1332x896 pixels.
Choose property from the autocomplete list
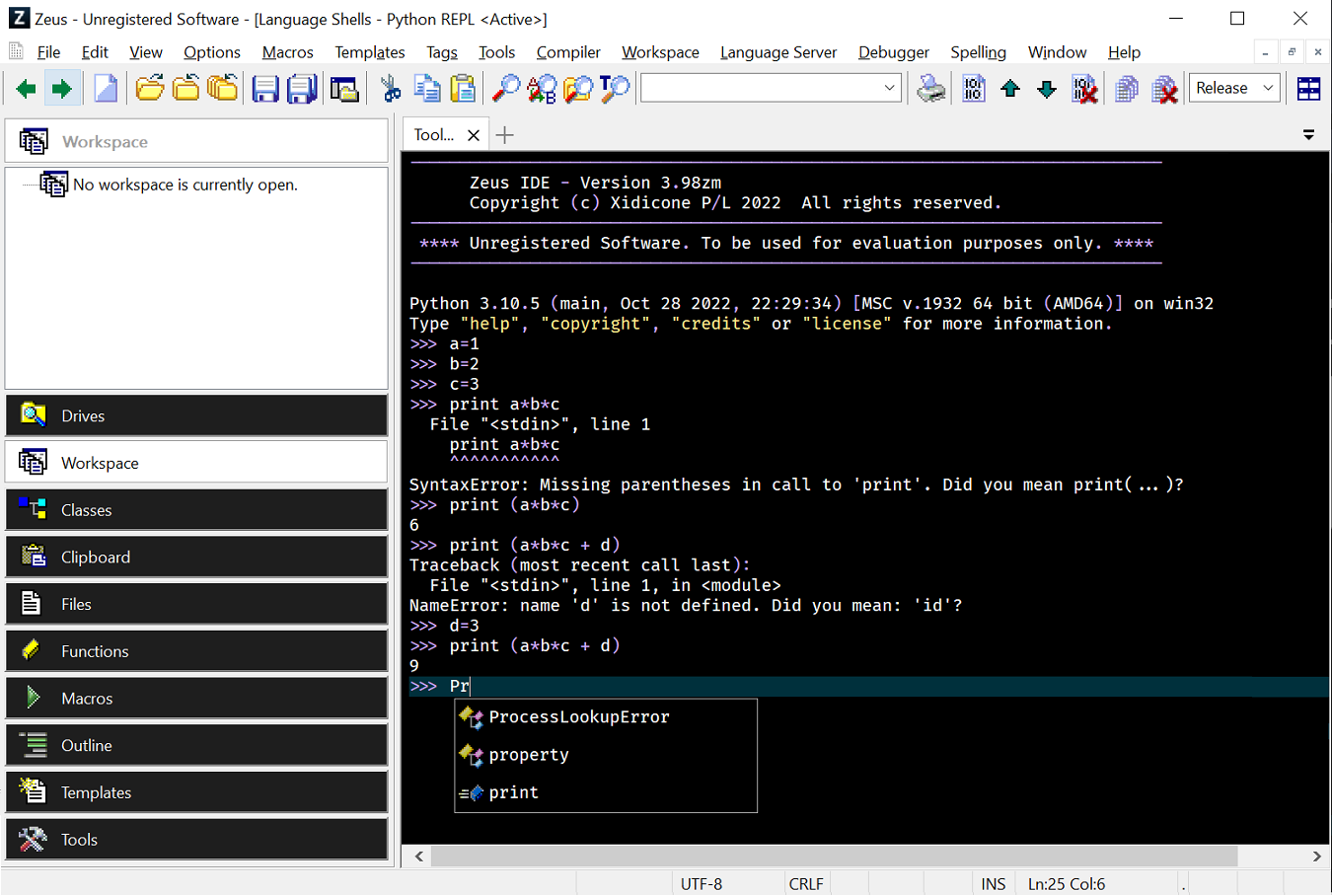tap(606, 755)
